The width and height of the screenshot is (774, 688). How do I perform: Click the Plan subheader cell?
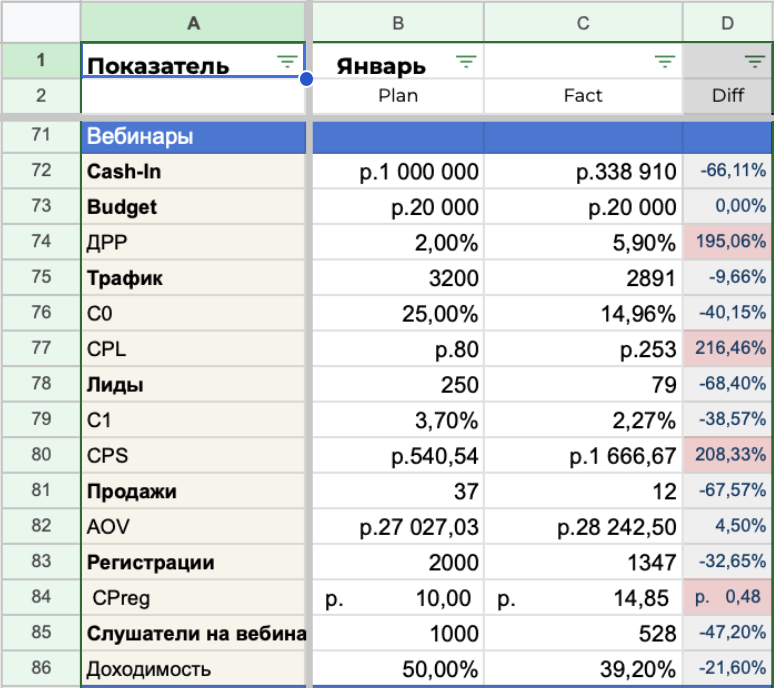tap(398, 96)
